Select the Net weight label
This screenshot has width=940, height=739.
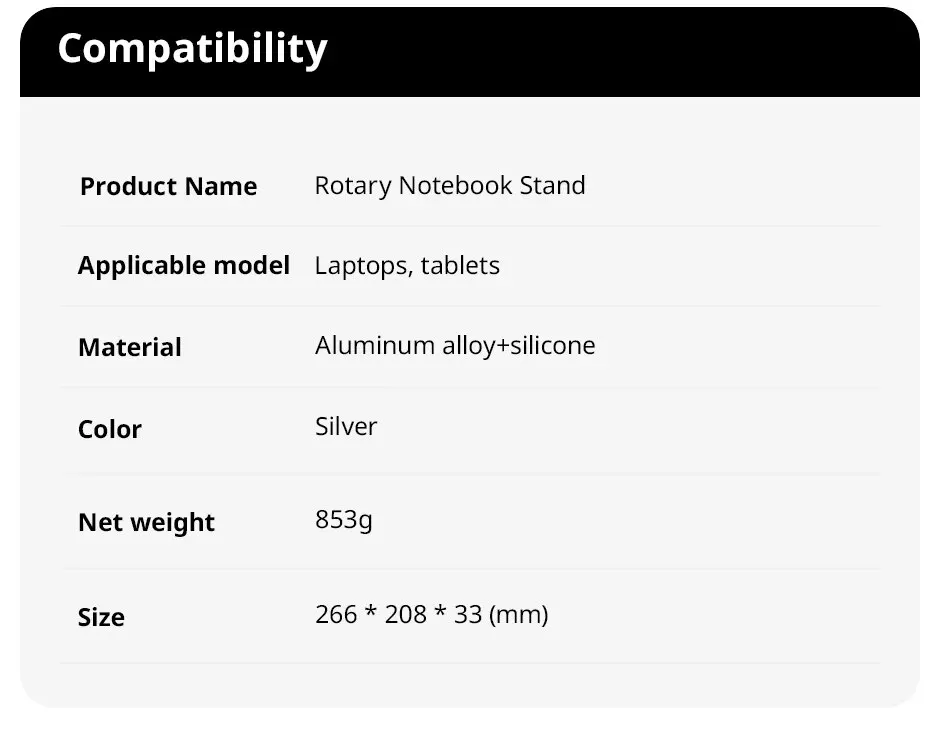click(x=146, y=523)
